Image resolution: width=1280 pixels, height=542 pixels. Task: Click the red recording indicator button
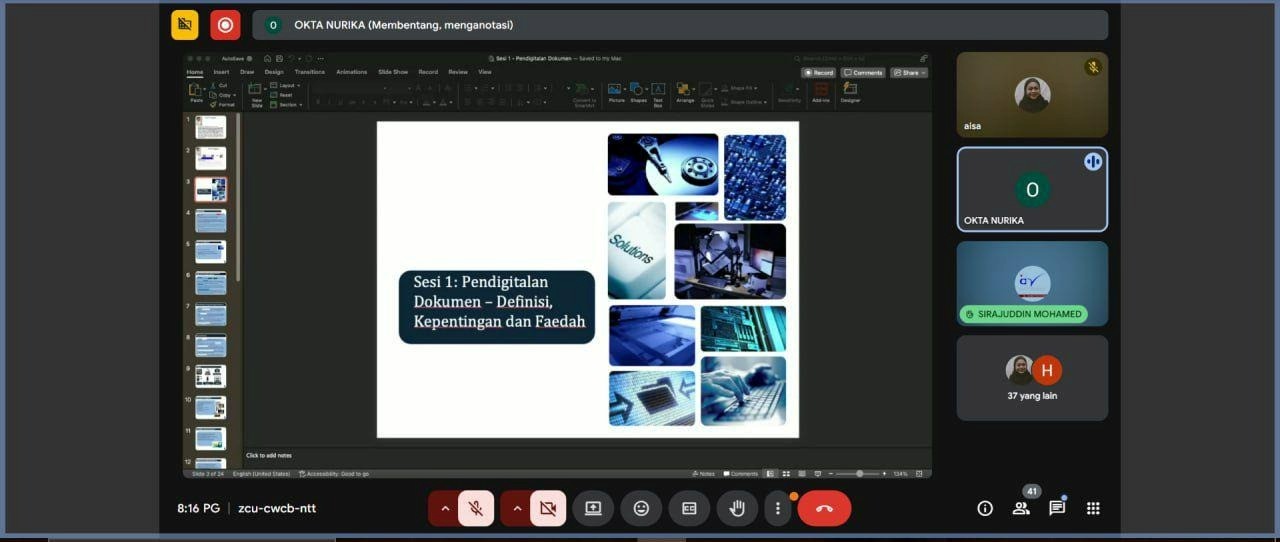225,25
